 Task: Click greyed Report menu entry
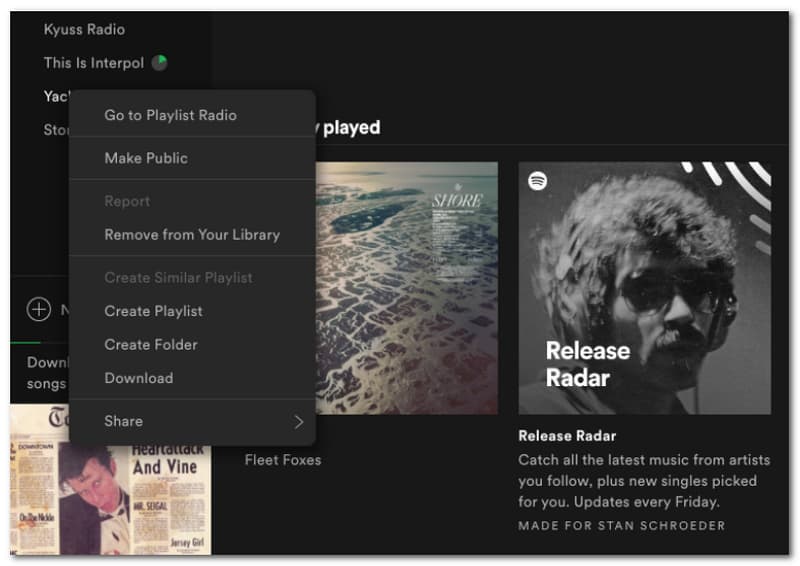point(192,201)
